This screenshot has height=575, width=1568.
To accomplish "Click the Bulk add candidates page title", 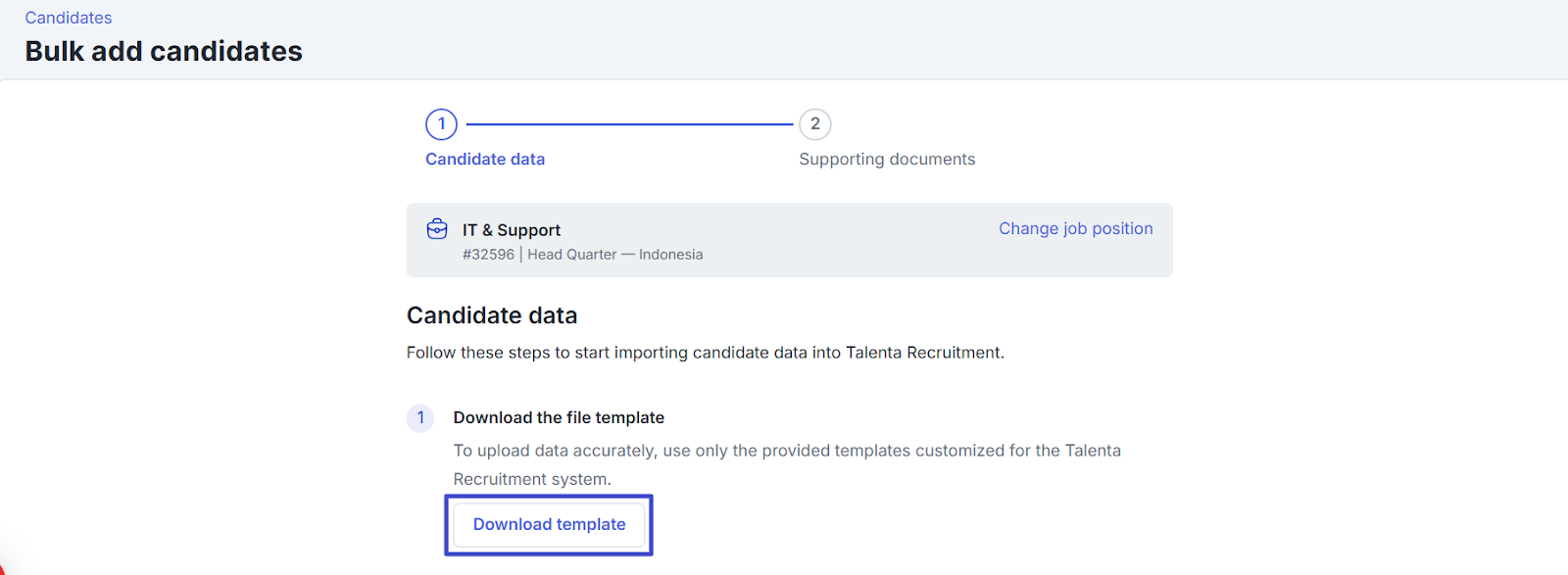I will click(164, 51).
